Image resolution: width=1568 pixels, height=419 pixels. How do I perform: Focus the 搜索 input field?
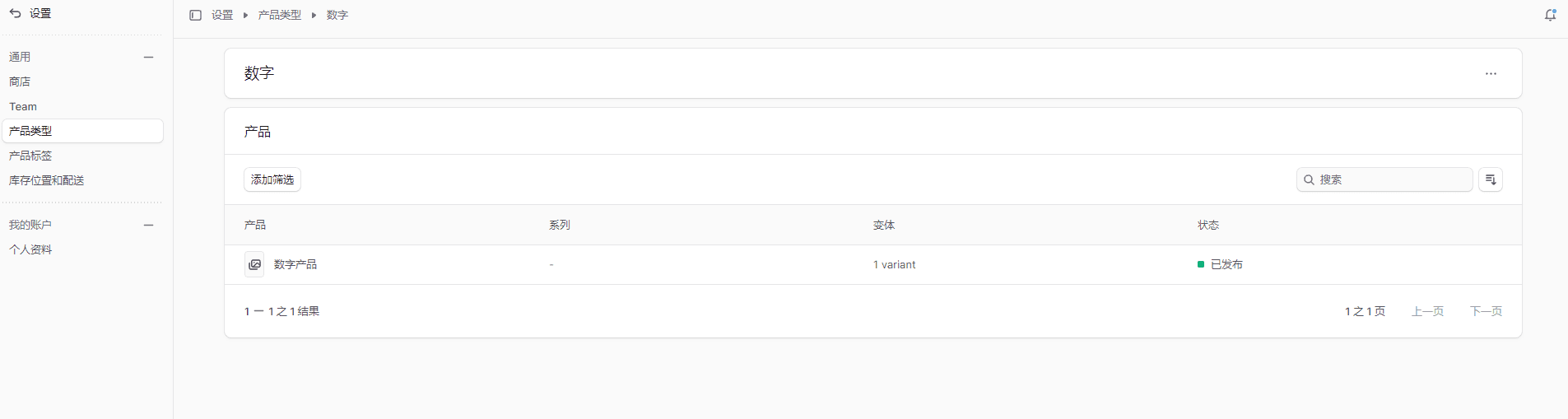1393,179
